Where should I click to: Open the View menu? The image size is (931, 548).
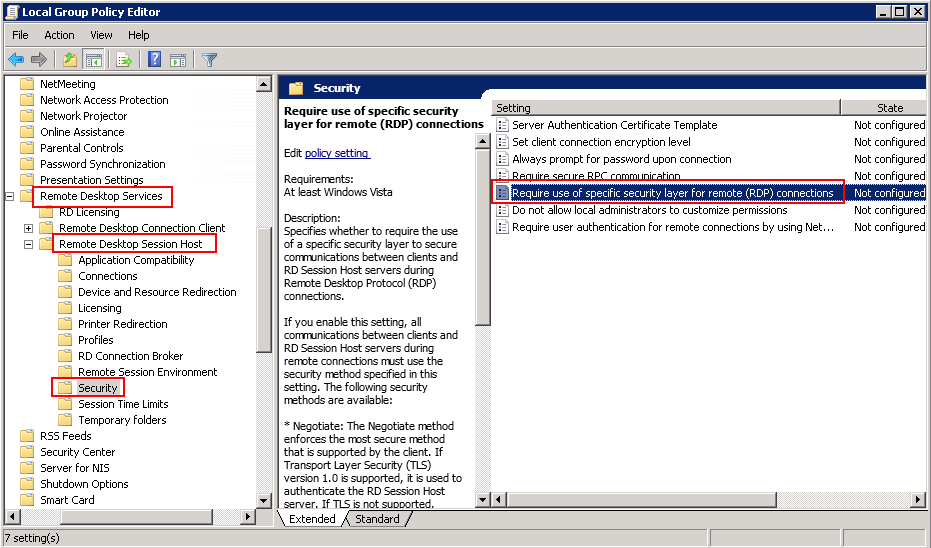point(101,35)
